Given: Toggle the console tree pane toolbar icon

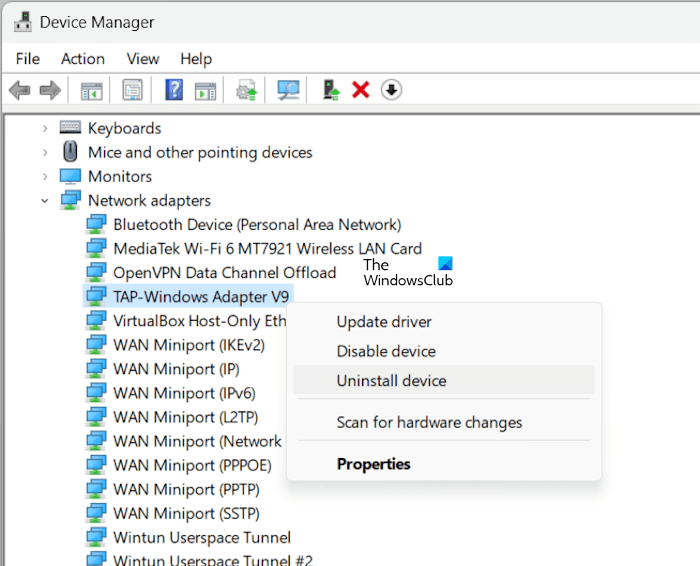Looking at the screenshot, I should [x=92, y=90].
